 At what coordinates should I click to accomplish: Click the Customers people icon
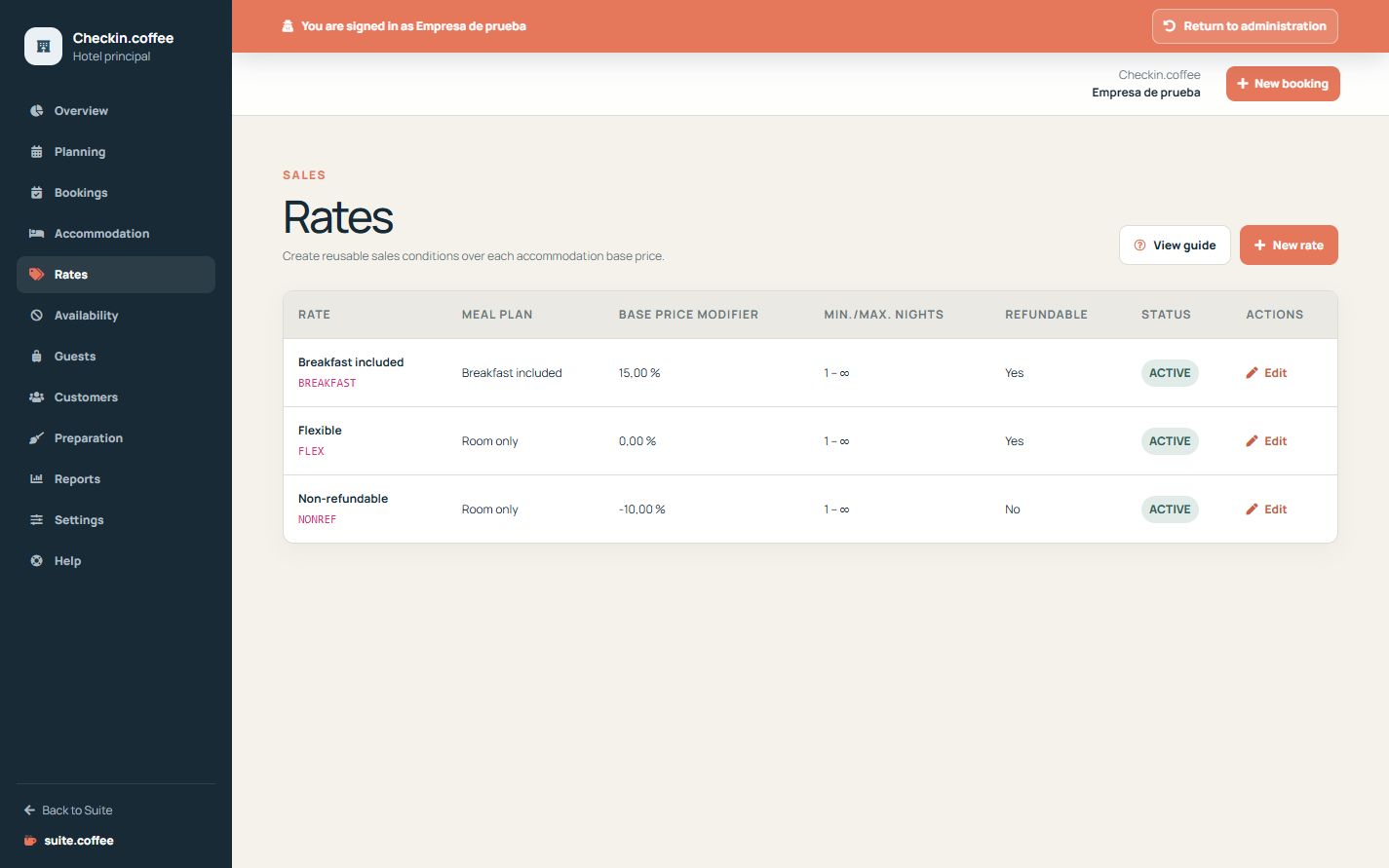click(x=36, y=397)
